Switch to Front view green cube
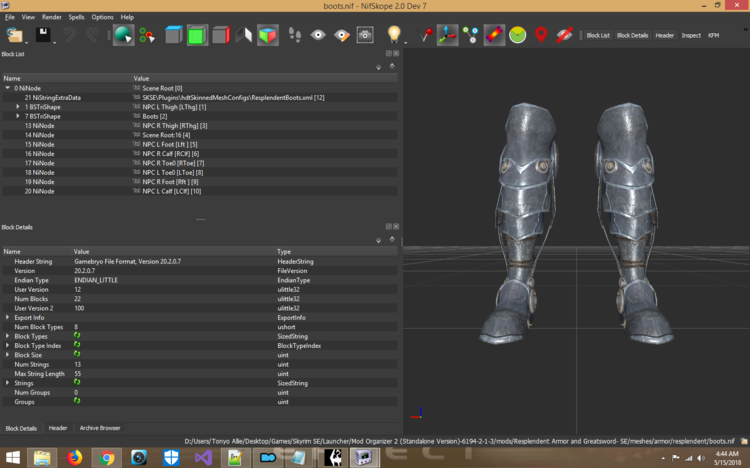Screen dimensions: 750x468 197,35
